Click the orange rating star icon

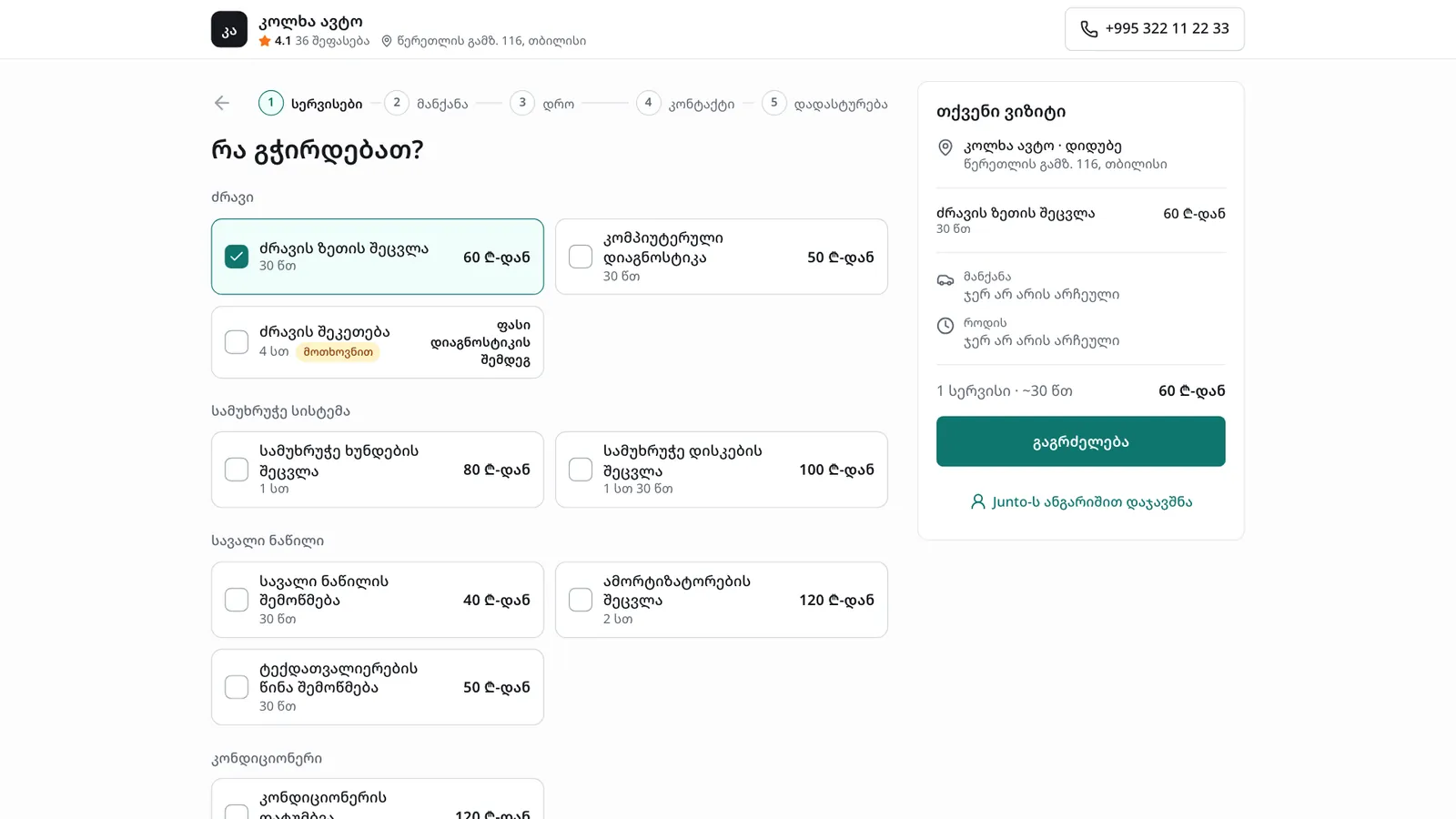(x=265, y=41)
